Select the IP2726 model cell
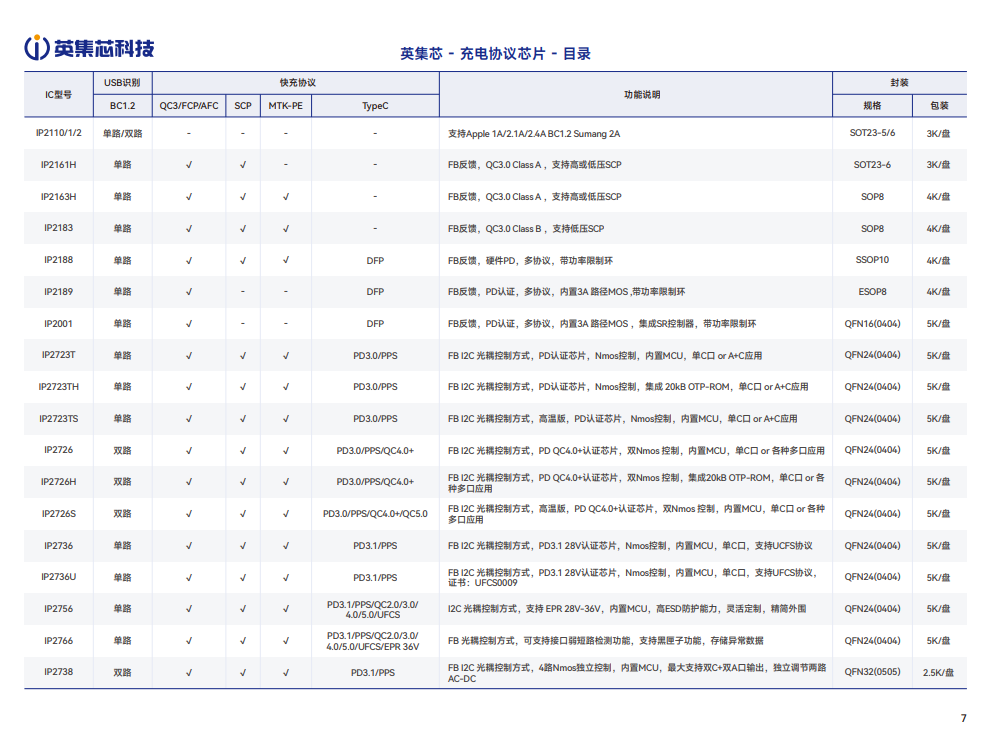Screen dimensions: 1002x739 pyautogui.click(x=58, y=450)
